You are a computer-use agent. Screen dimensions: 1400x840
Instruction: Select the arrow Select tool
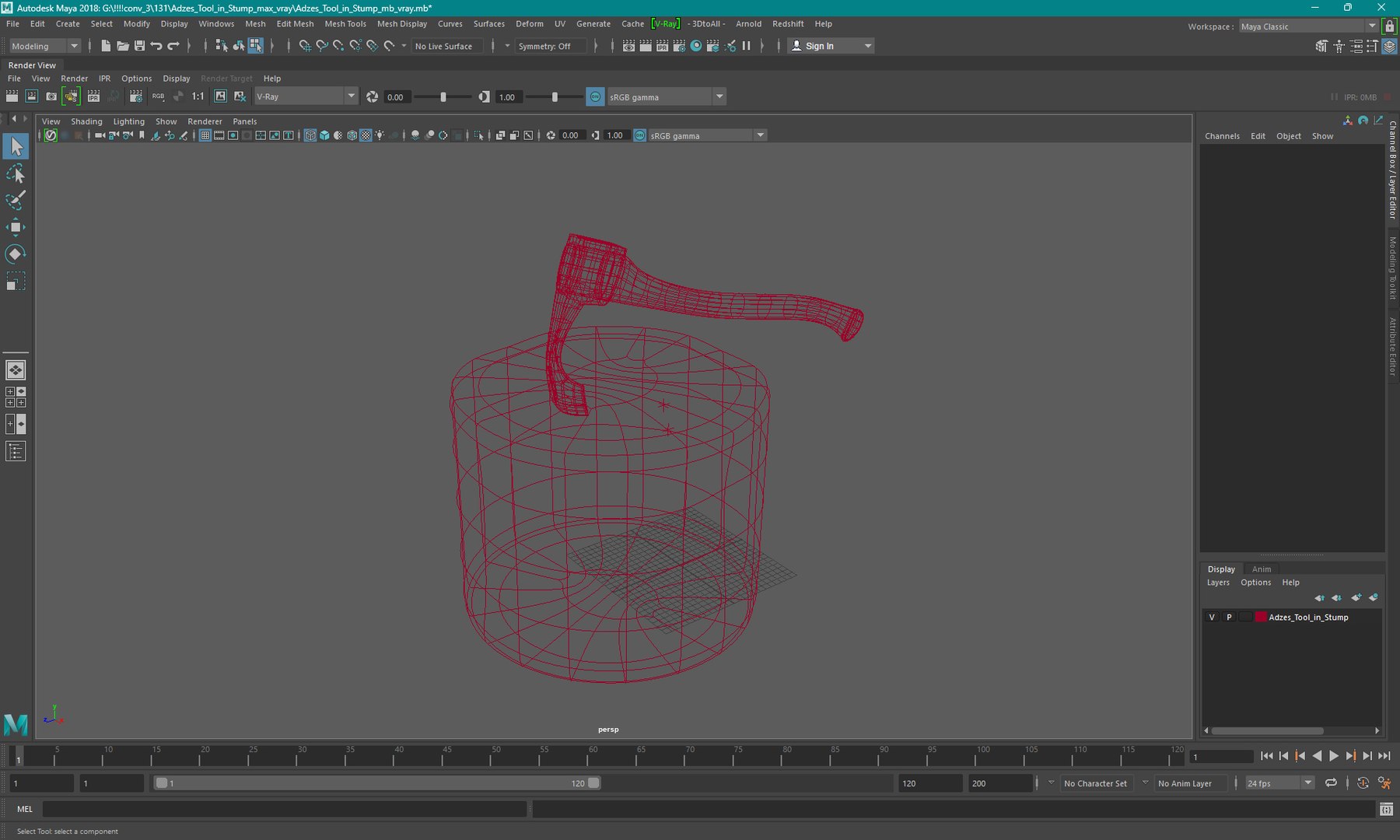coord(16,146)
